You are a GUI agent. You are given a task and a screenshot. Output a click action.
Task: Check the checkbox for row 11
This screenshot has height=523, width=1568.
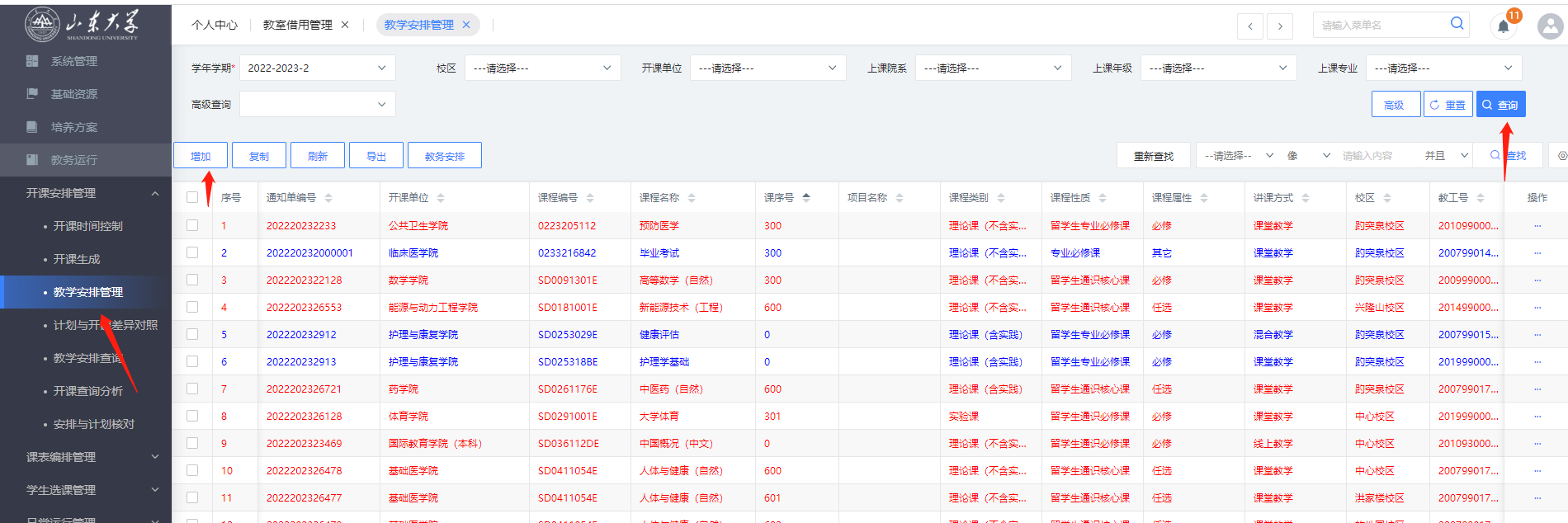click(x=192, y=497)
